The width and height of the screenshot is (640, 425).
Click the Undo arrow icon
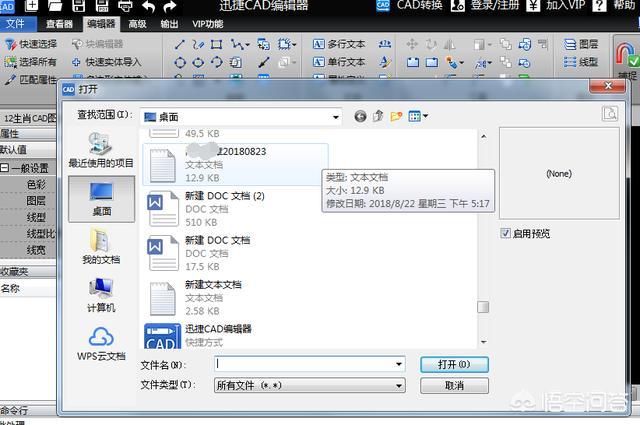click(148, 6)
